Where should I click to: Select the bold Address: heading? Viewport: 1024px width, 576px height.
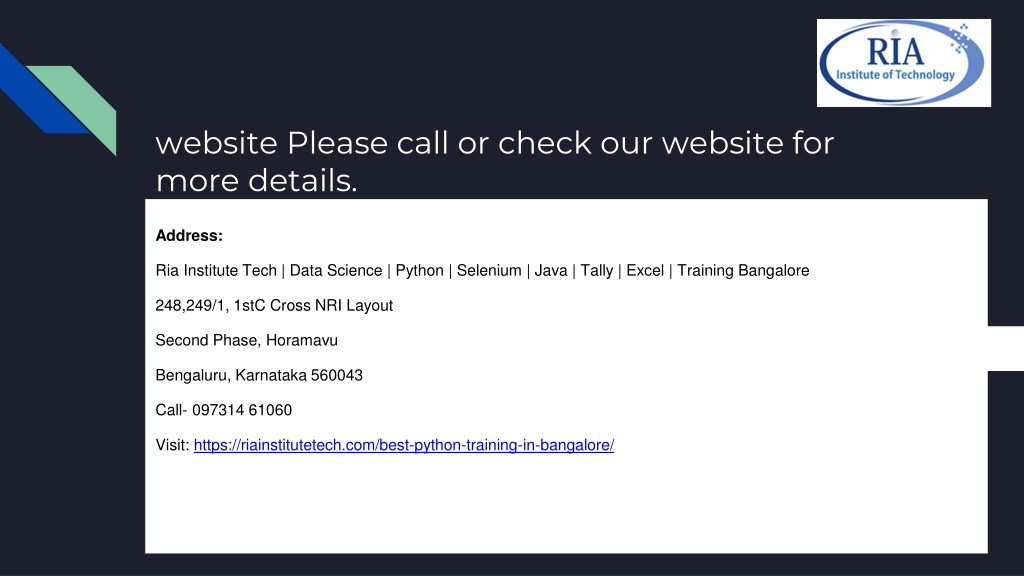(189, 236)
